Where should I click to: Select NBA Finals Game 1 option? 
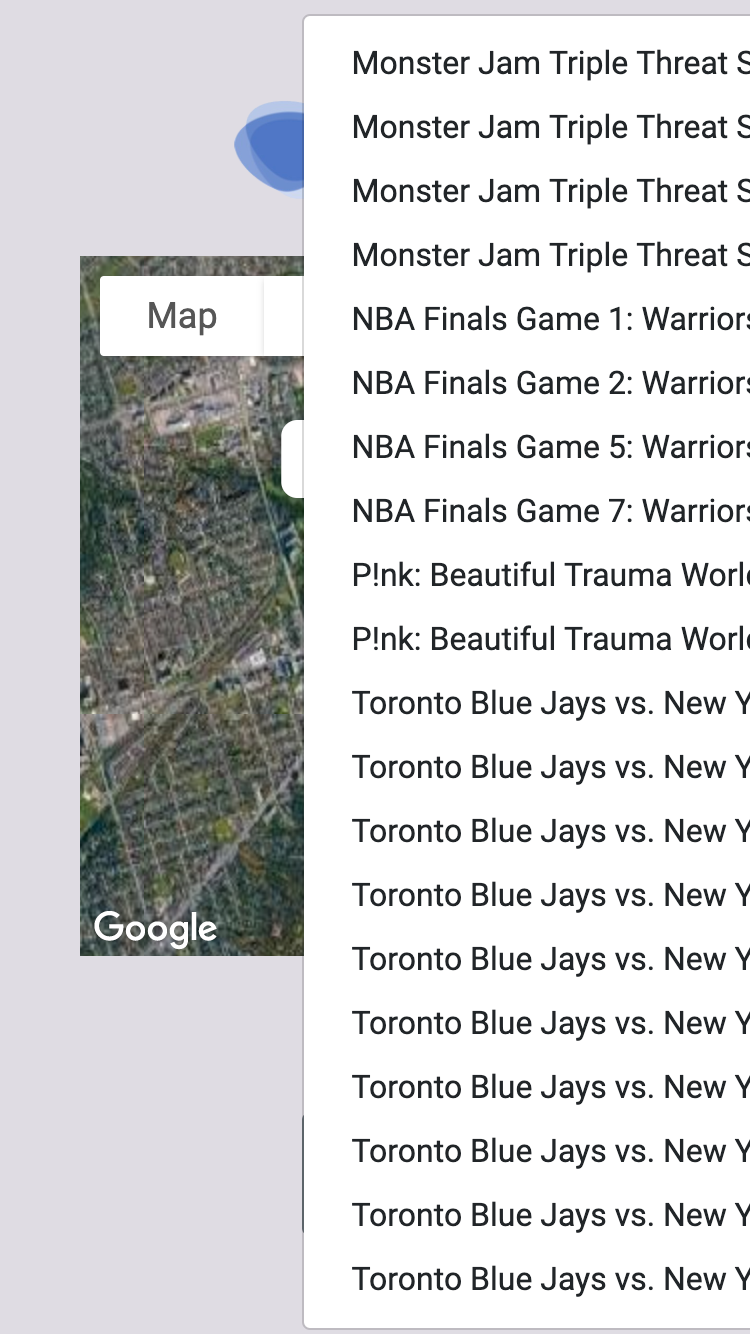coord(528,319)
